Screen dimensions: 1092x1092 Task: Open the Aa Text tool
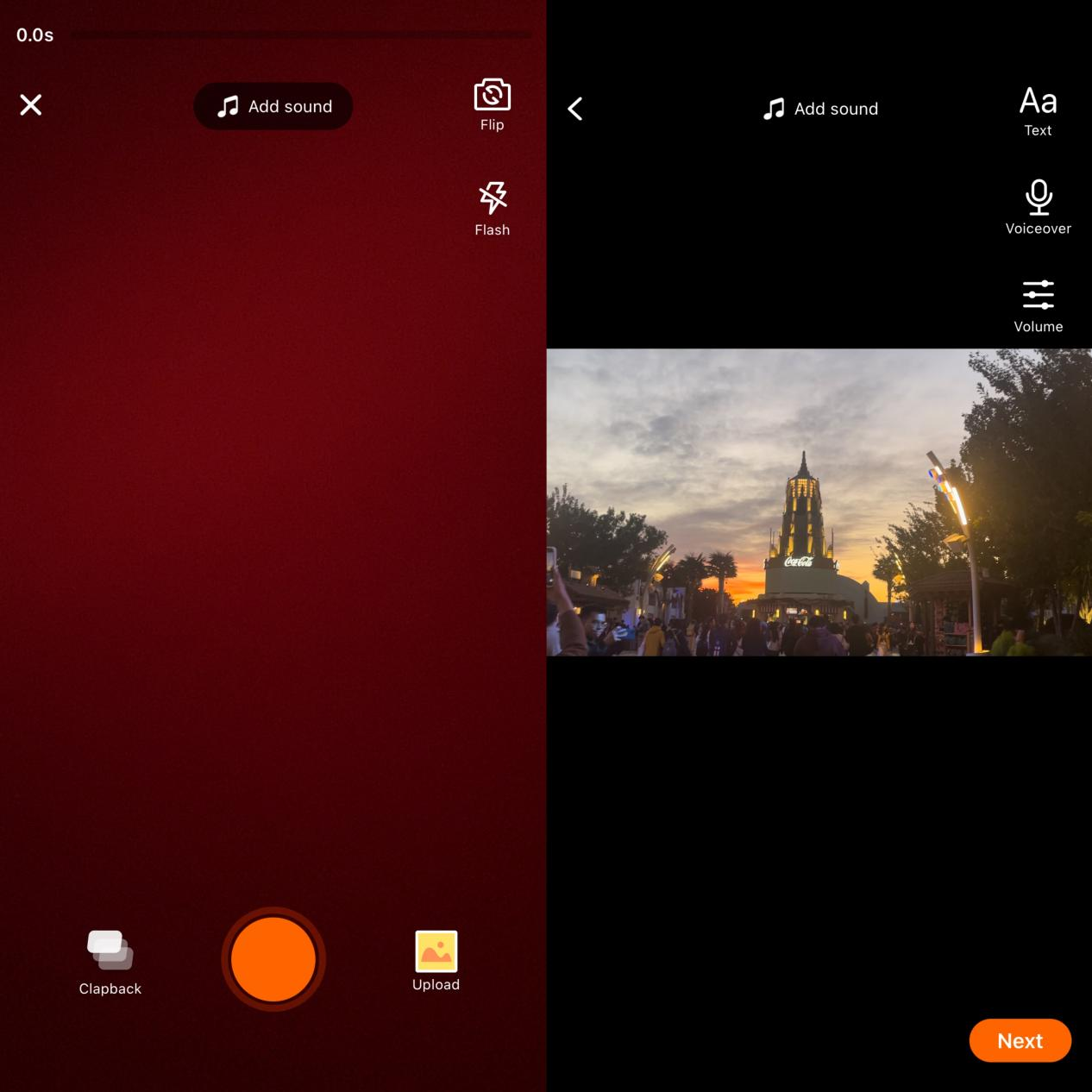(1038, 102)
